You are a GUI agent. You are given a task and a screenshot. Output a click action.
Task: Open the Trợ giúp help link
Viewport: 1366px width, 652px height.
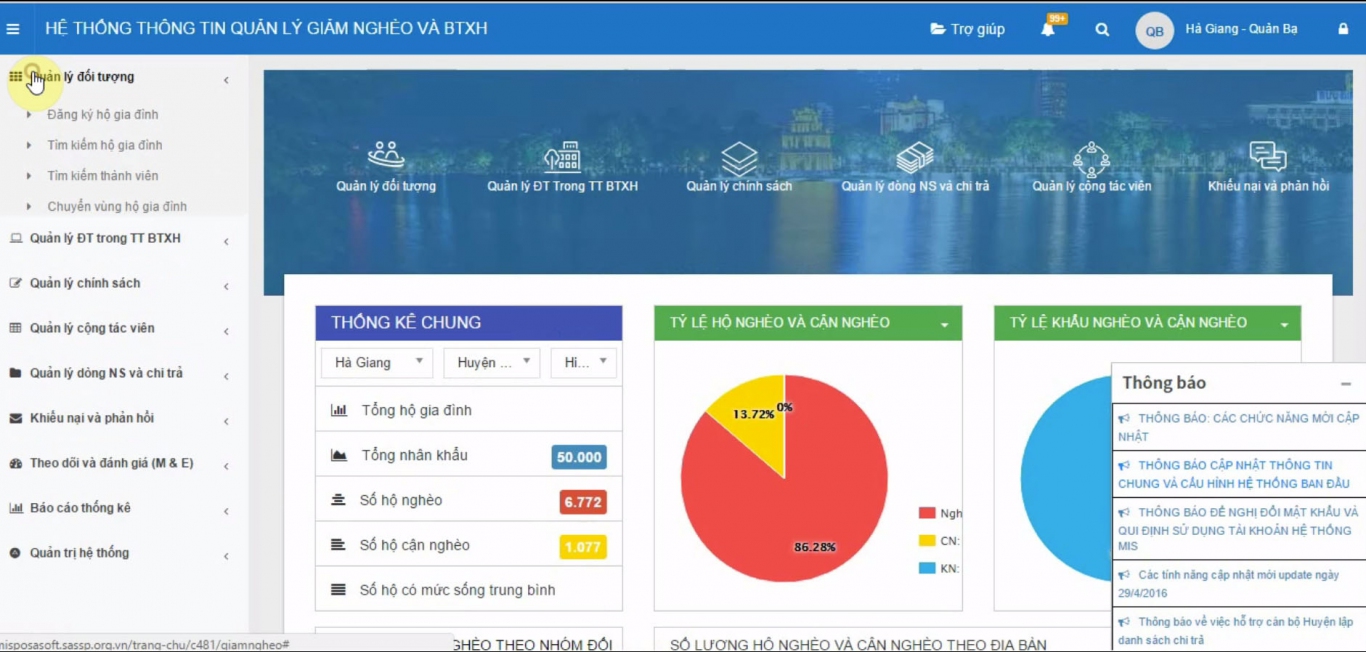[x=967, y=29]
